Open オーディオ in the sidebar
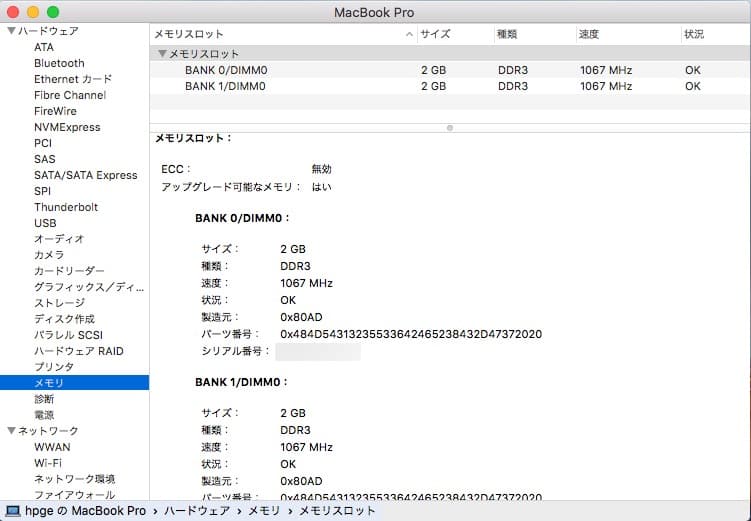 [x=59, y=239]
